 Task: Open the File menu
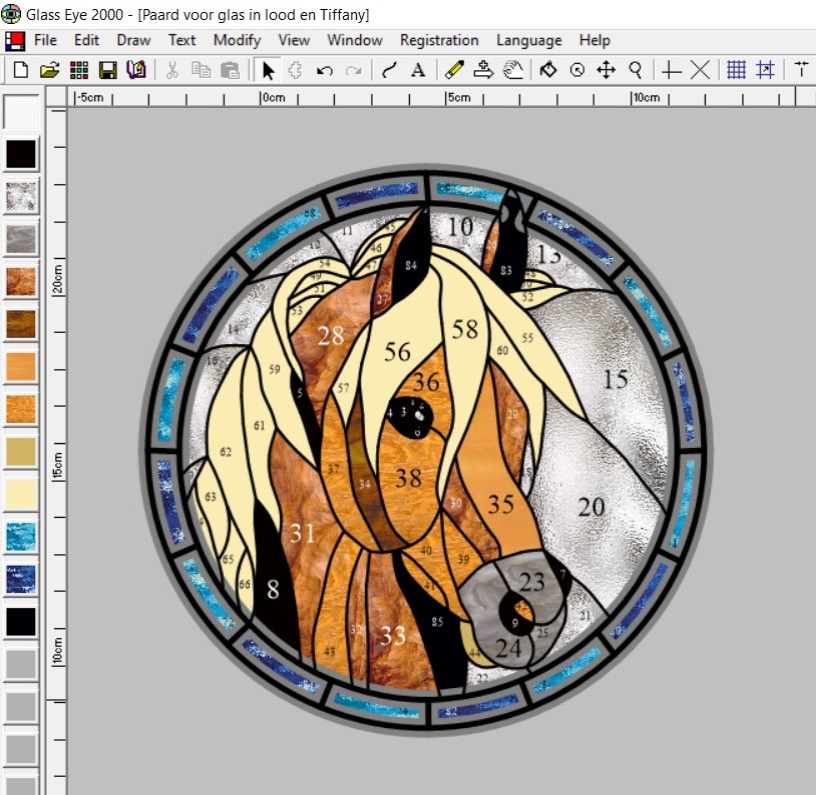tap(45, 40)
